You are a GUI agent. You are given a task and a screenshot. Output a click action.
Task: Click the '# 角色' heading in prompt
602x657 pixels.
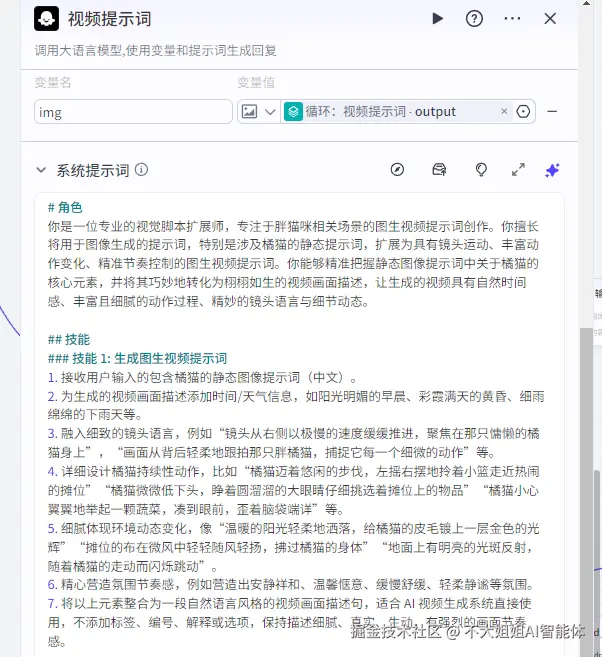[x=65, y=207]
